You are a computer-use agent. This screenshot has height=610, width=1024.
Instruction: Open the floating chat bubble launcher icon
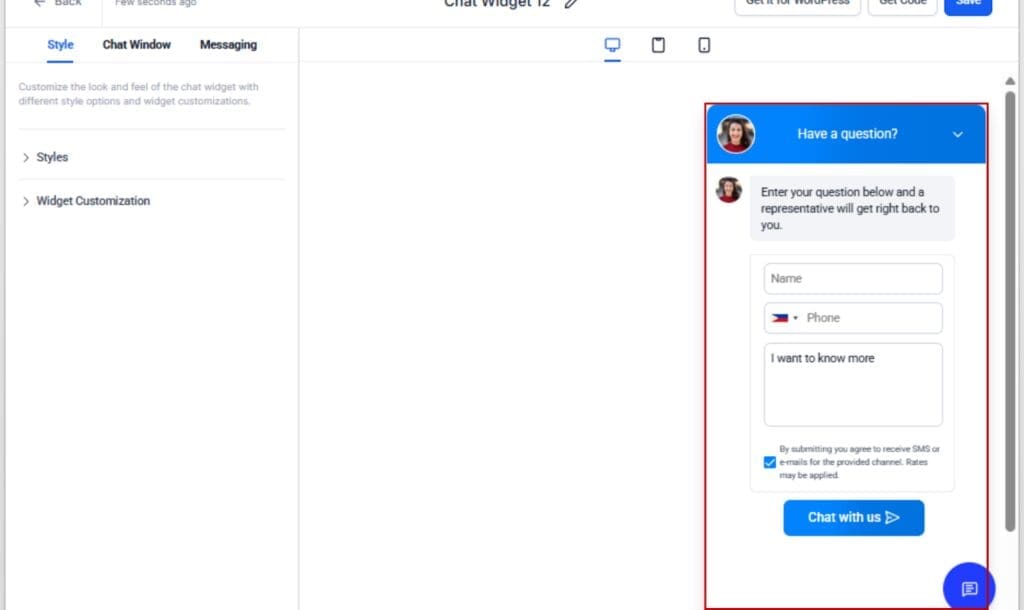[967, 587]
